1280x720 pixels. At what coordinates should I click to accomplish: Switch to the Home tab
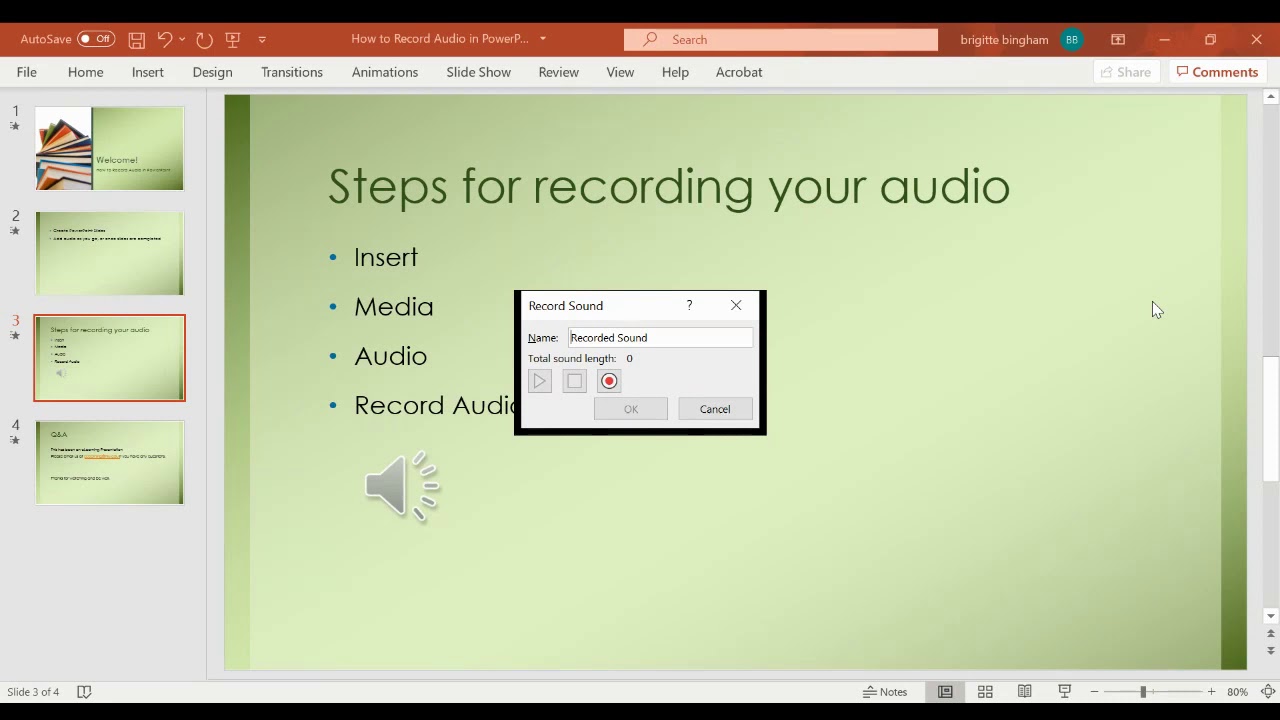click(86, 72)
